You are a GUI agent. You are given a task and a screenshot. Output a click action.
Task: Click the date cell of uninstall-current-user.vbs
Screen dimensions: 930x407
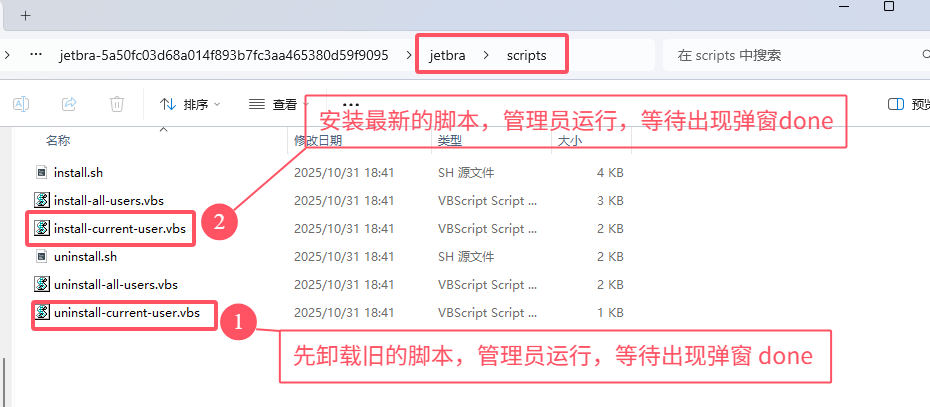(x=344, y=312)
